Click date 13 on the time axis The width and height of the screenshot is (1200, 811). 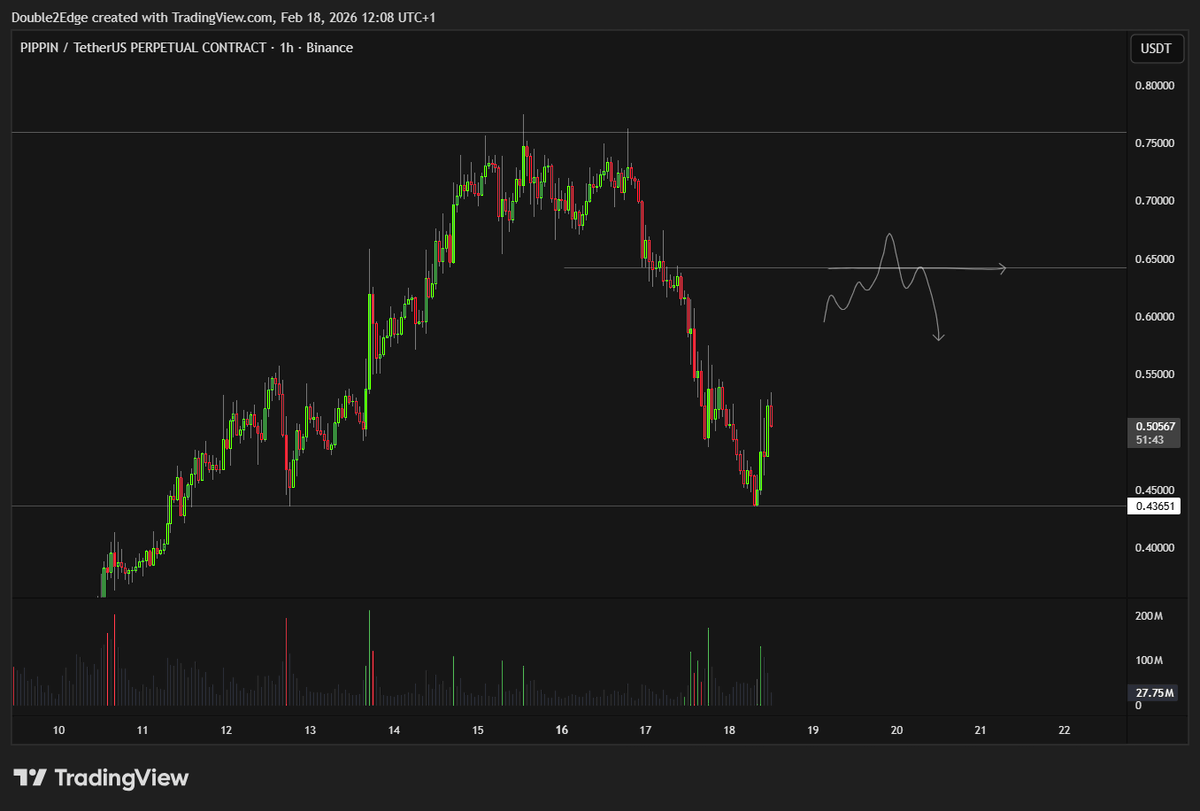(310, 730)
